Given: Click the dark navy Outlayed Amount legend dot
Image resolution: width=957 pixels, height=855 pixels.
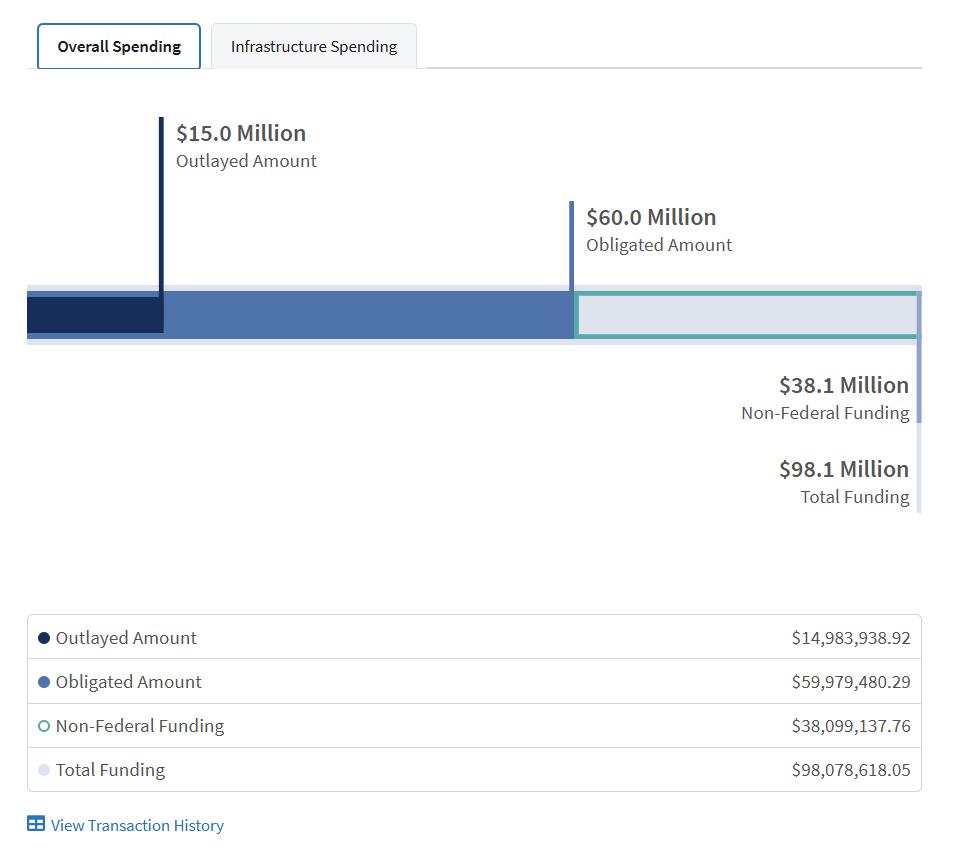Looking at the screenshot, I should click(x=44, y=638).
